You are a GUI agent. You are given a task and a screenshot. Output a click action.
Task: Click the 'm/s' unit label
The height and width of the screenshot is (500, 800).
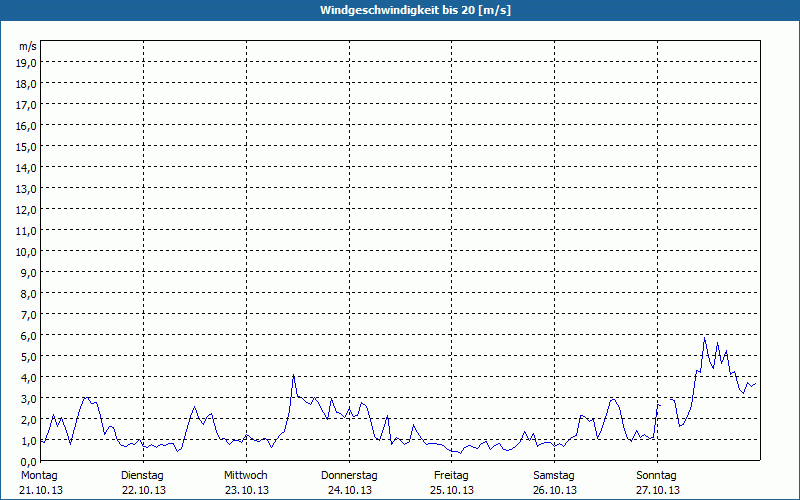pyautogui.click(x=28, y=46)
